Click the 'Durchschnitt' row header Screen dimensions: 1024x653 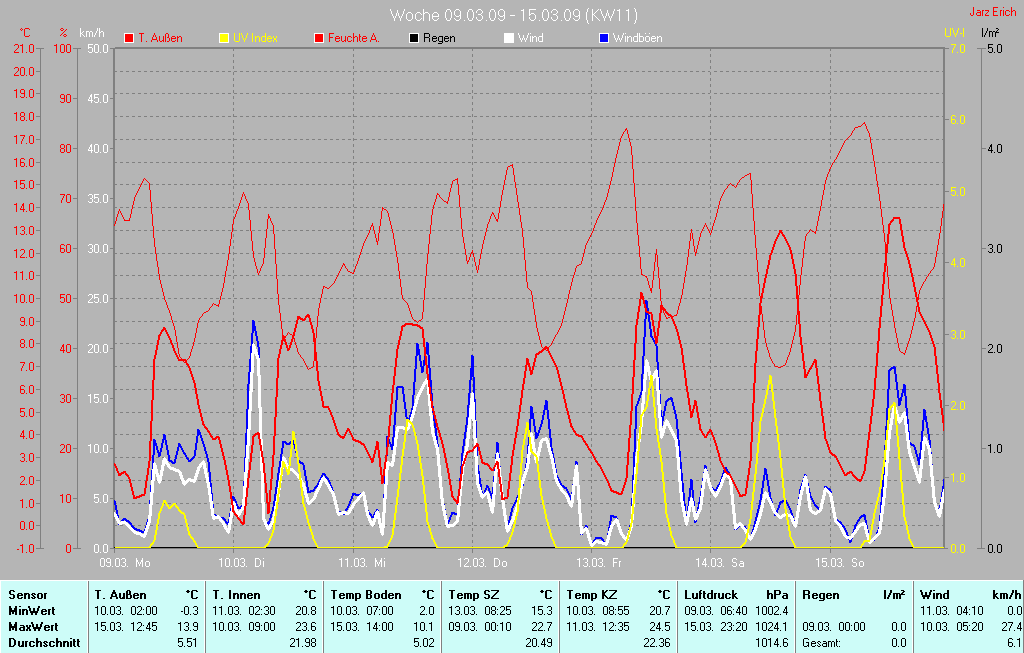[44, 643]
